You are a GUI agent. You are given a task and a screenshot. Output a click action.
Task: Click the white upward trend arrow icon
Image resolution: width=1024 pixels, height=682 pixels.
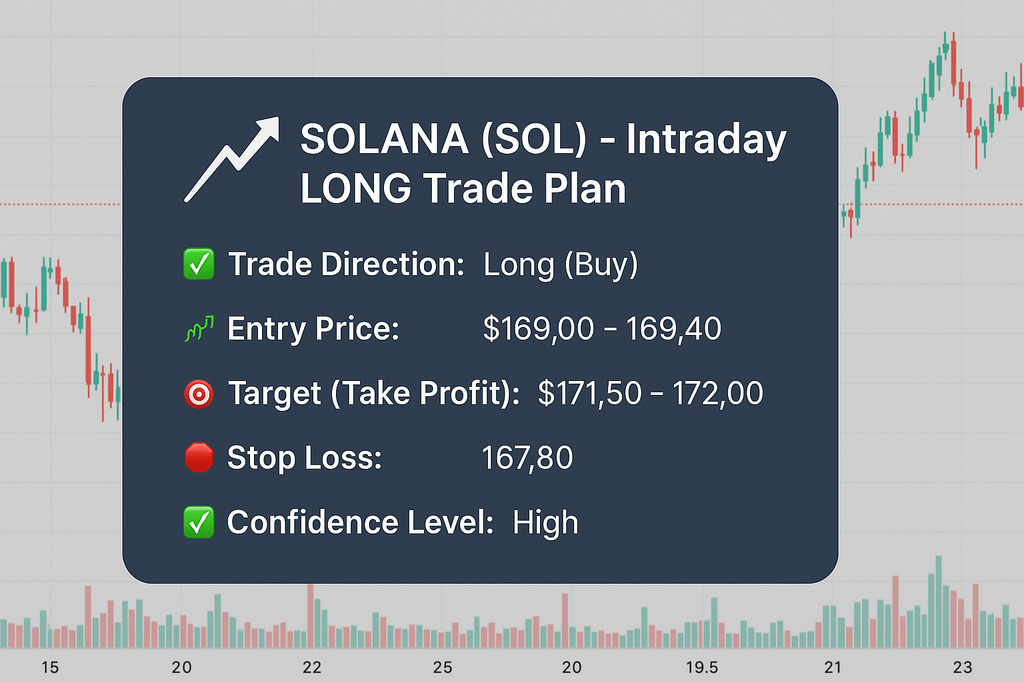232,159
